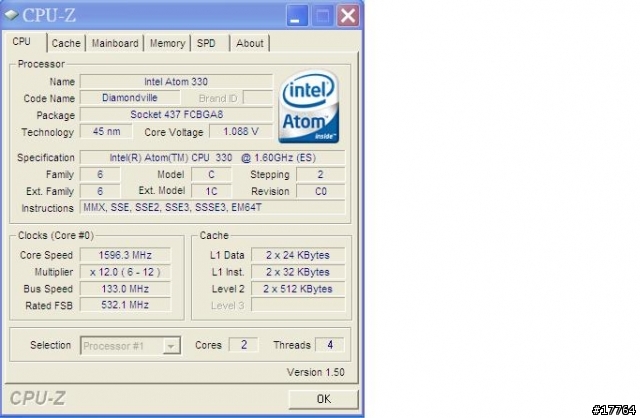
Task: Click the OK button
Action: [x=324, y=399]
